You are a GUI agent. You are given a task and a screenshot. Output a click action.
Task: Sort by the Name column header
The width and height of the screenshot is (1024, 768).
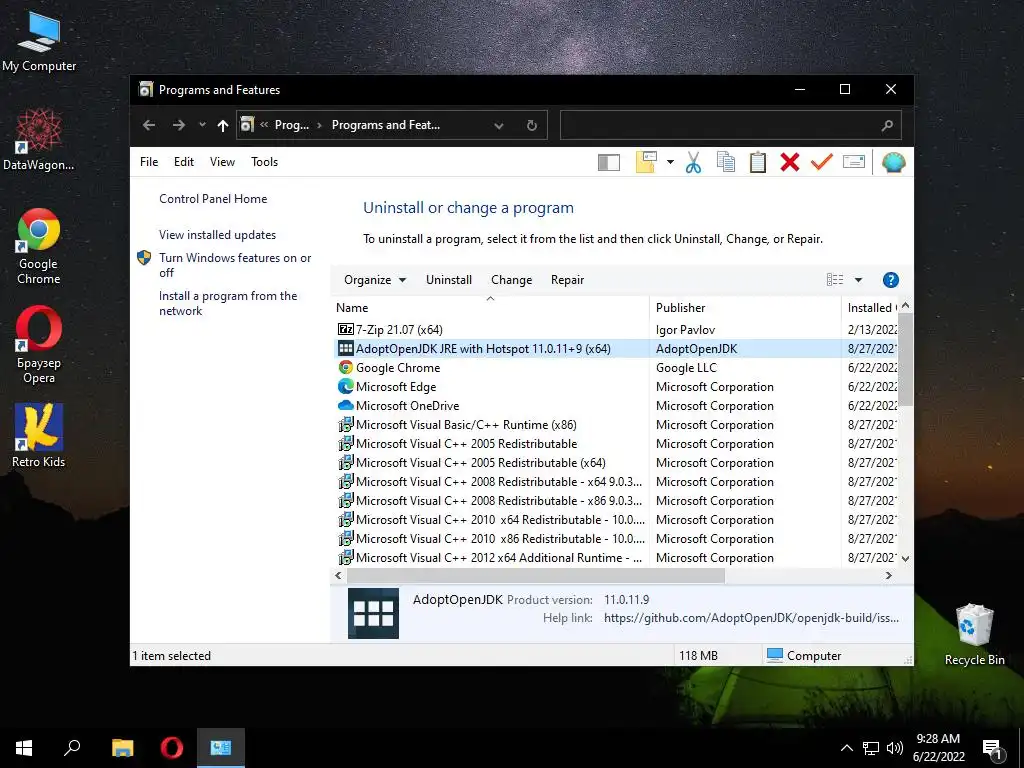coord(490,308)
